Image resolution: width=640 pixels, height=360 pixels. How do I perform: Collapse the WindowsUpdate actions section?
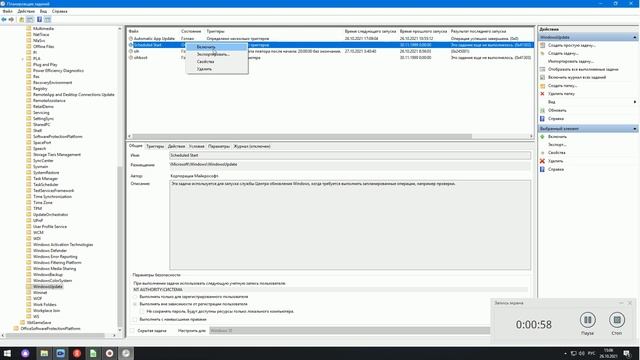[x=635, y=37]
